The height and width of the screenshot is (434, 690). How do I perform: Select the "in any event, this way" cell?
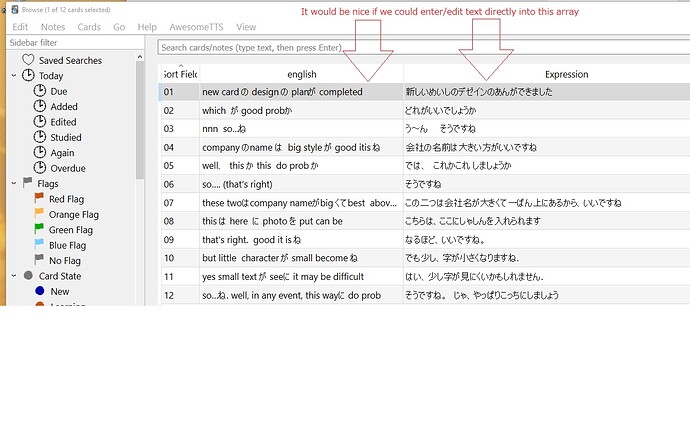tap(301, 295)
